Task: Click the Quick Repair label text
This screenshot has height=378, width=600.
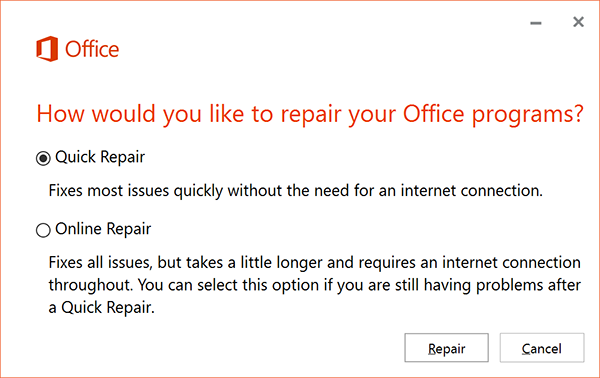Action: coord(100,157)
